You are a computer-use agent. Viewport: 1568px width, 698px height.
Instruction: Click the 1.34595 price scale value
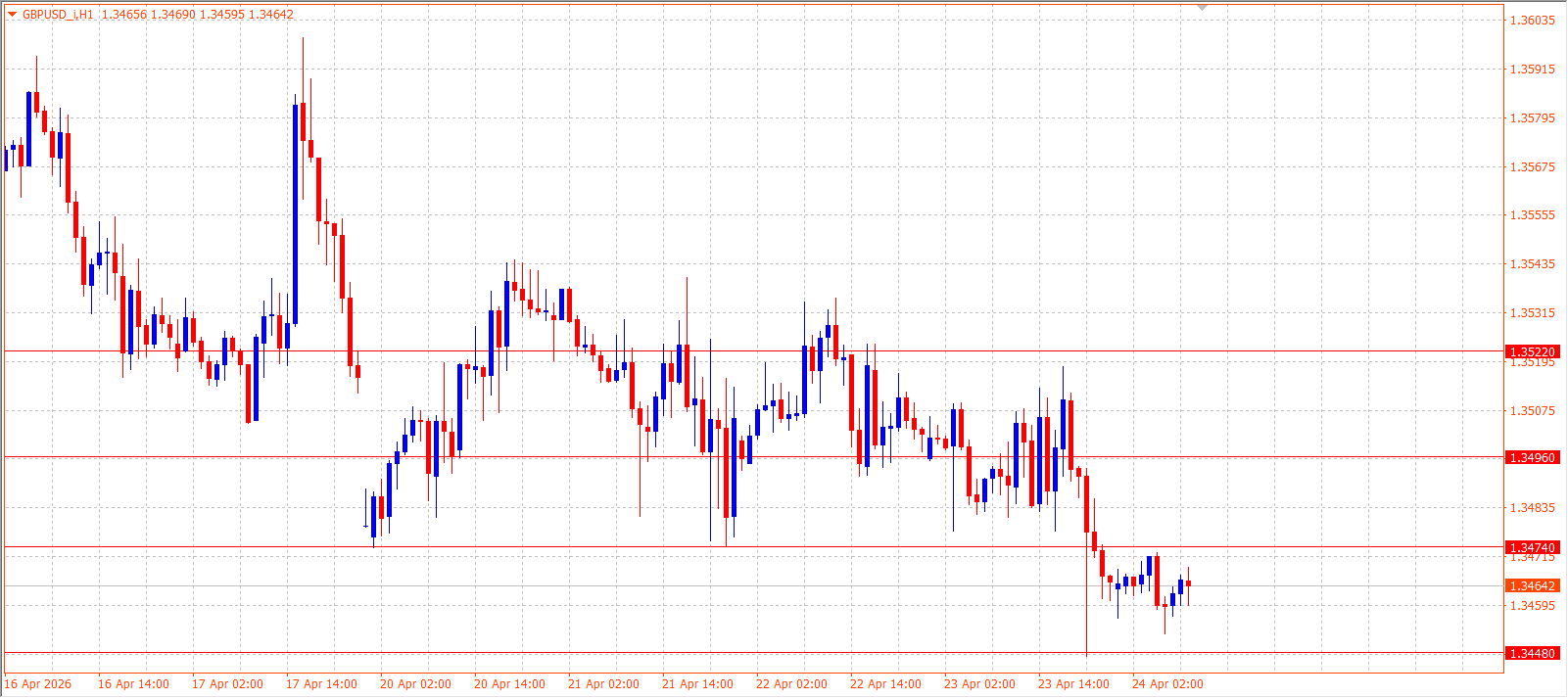click(1533, 606)
